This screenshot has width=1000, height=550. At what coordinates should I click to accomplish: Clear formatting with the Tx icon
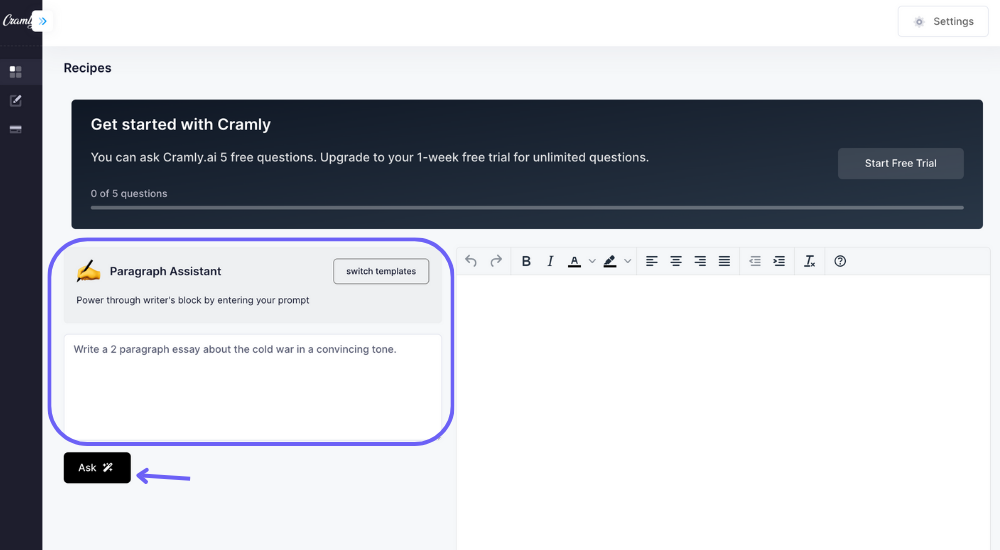pyautogui.click(x=810, y=261)
